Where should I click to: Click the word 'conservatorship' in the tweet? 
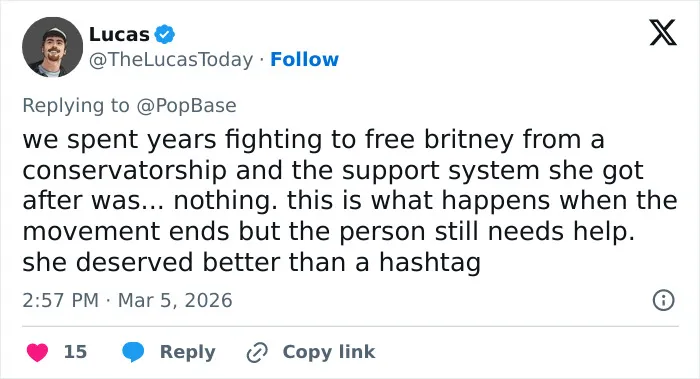click(x=125, y=171)
